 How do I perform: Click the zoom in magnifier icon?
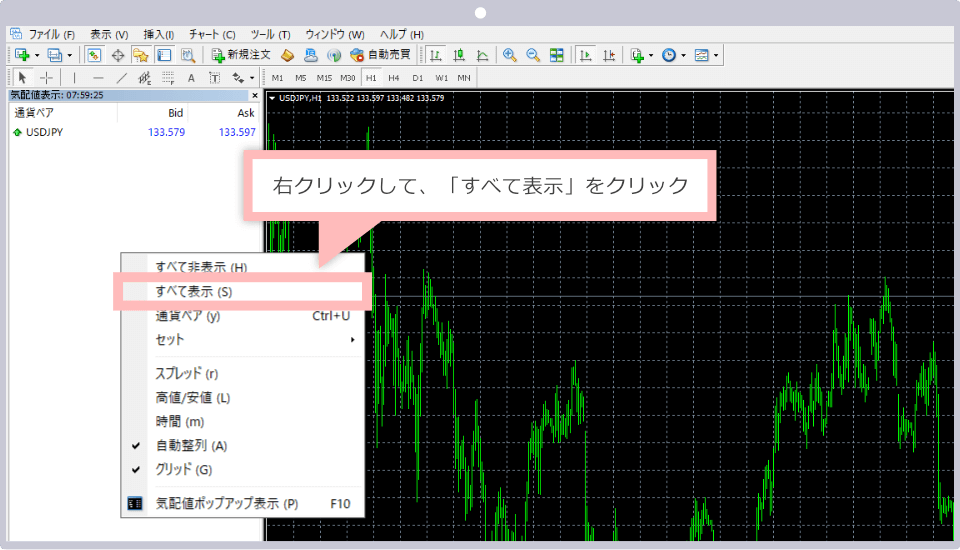[x=510, y=55]
